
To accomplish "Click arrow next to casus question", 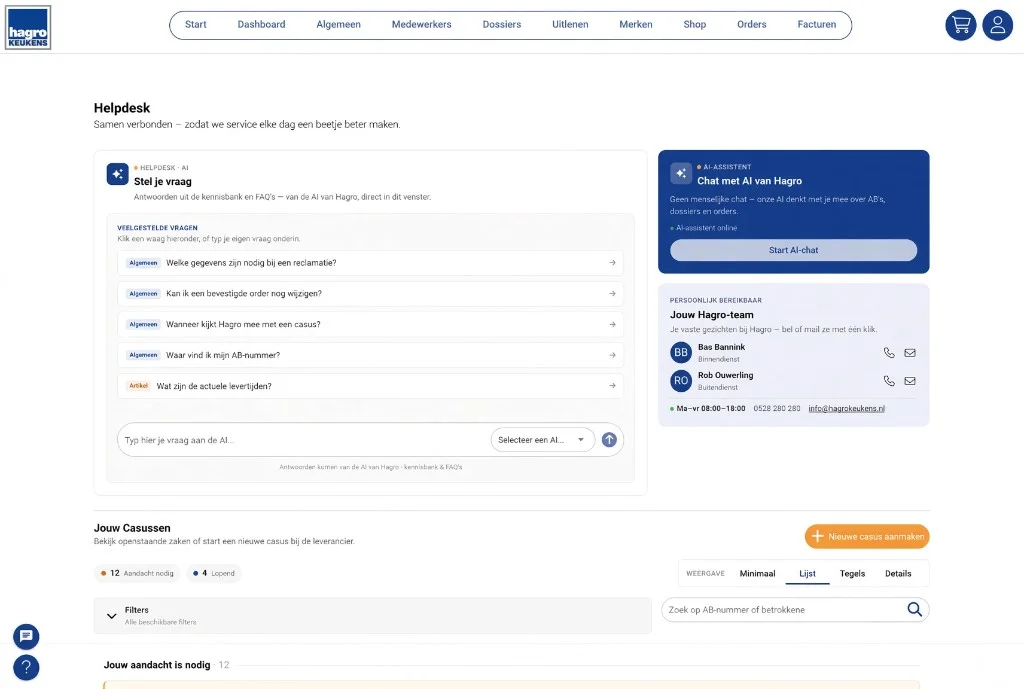I will (612, 324).
